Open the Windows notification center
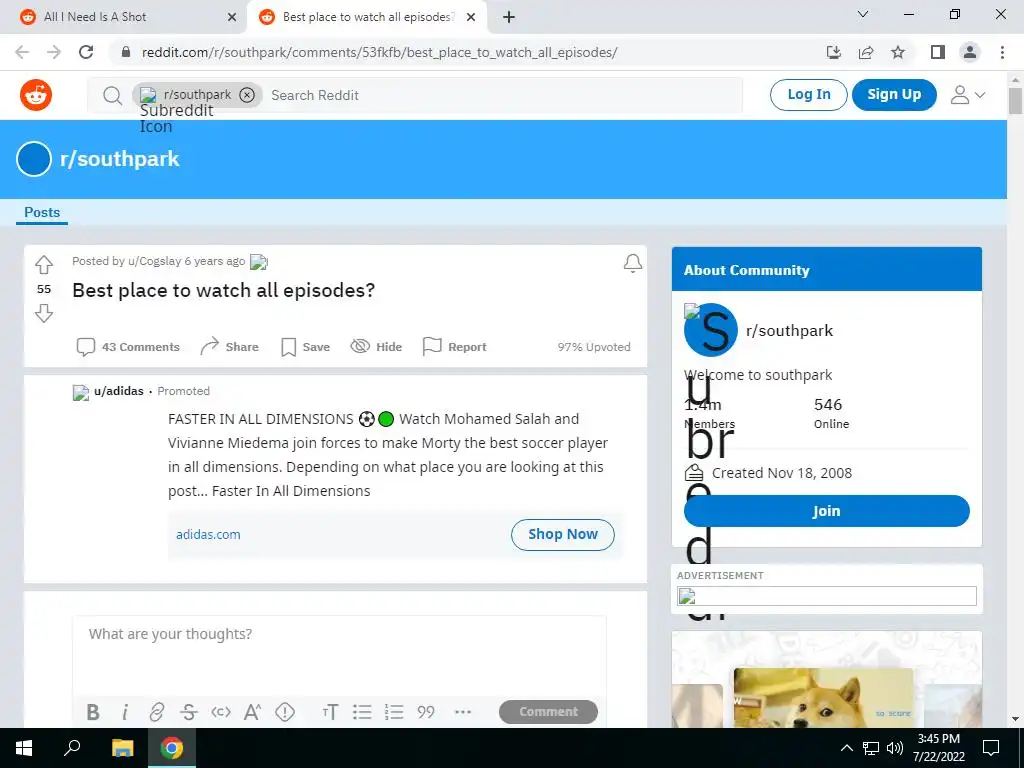1024x768 pixels. coord(991,748)
